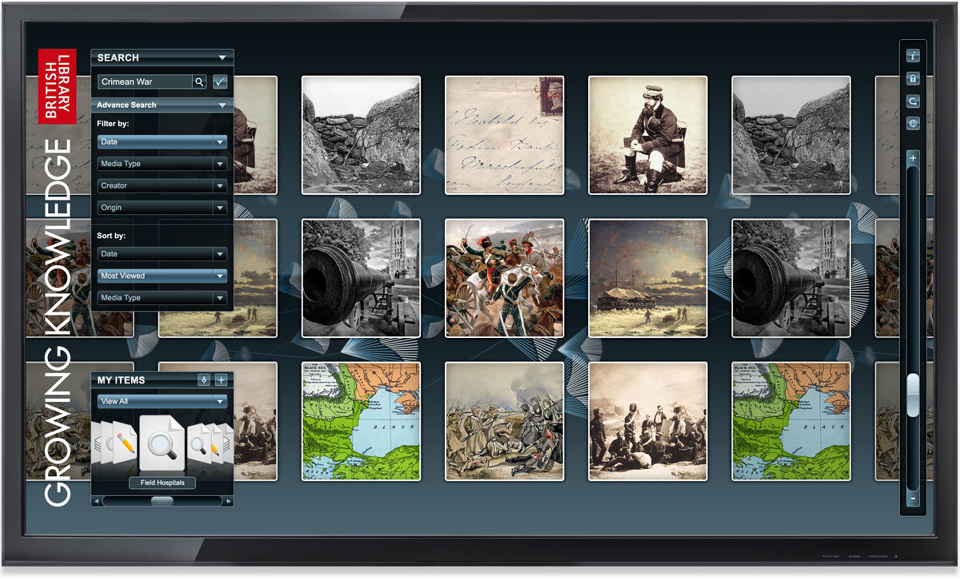Collapse the SEARCH panel header arrow
The height and width of the screenshot is (580, 960).
[221, 58]
